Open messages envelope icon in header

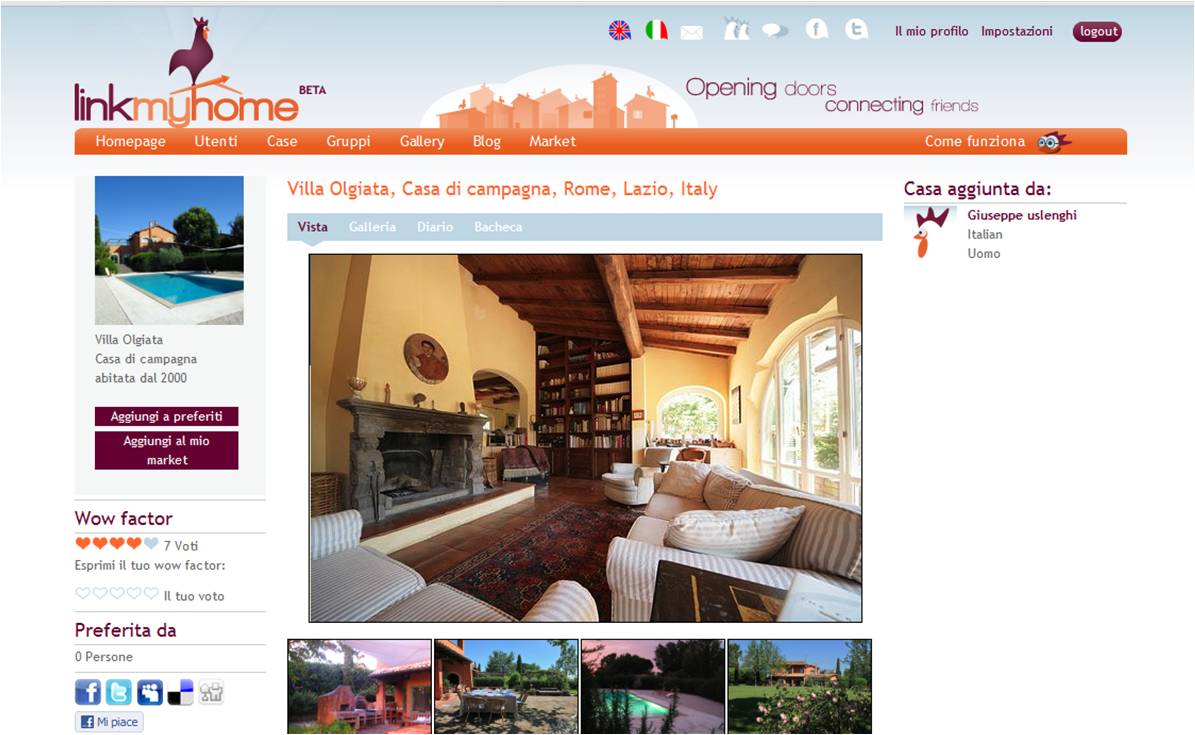point(691,33)
